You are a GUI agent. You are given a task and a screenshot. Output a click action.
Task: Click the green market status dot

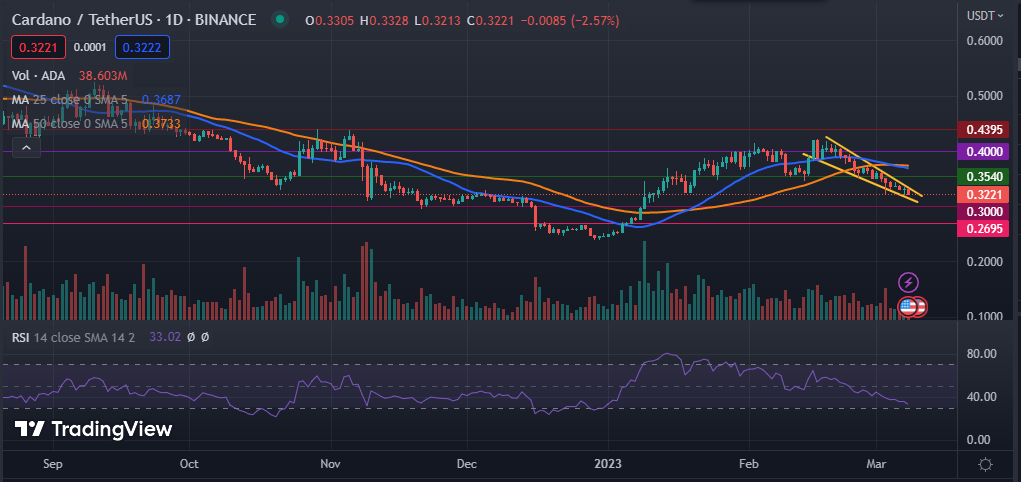pos(279,20)
